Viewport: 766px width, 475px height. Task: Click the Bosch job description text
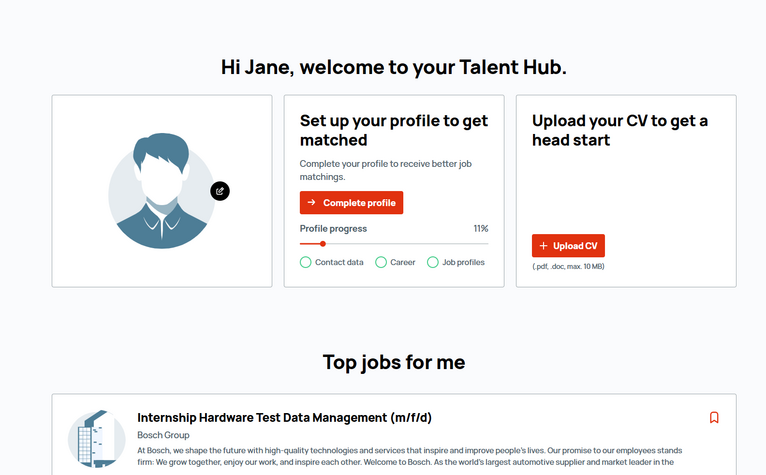409,456
